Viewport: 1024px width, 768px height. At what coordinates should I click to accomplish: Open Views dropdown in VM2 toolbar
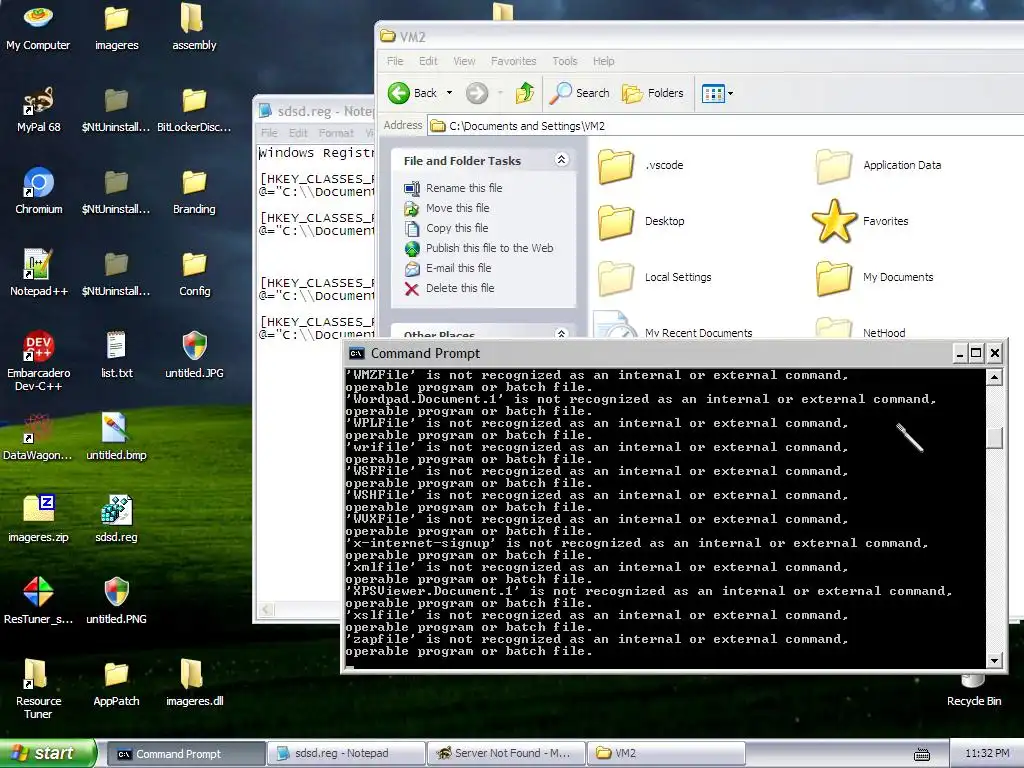[x=717, y=93]
